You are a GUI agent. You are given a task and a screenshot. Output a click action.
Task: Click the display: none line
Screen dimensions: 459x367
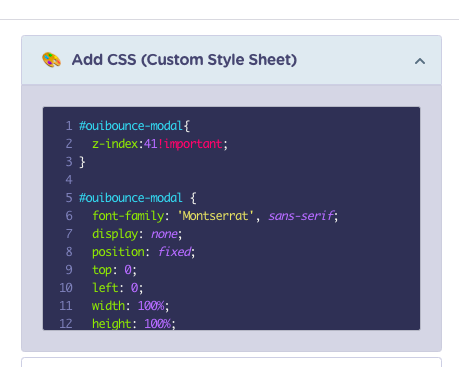tap(137, 234)
